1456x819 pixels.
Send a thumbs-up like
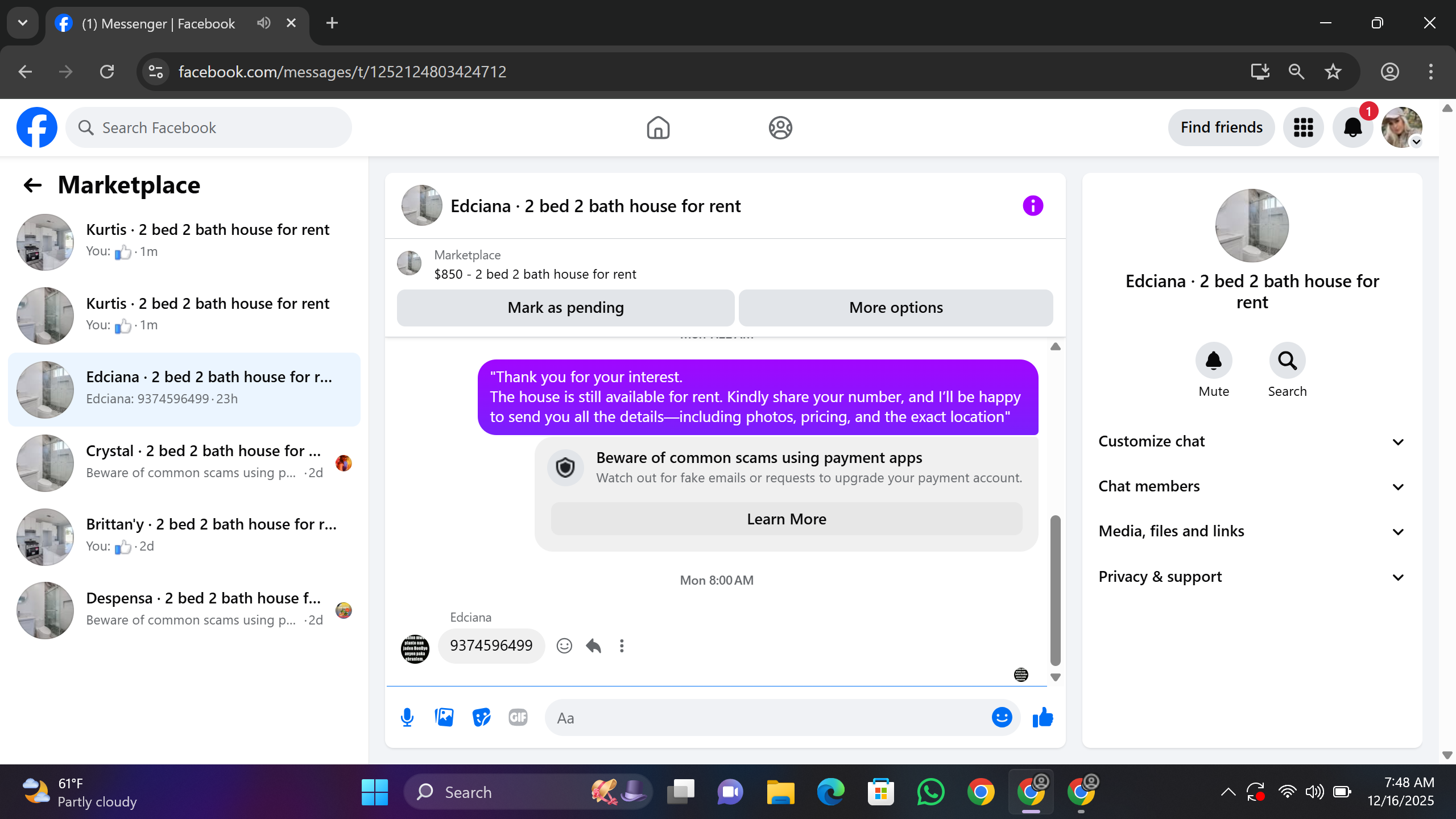1043,717
